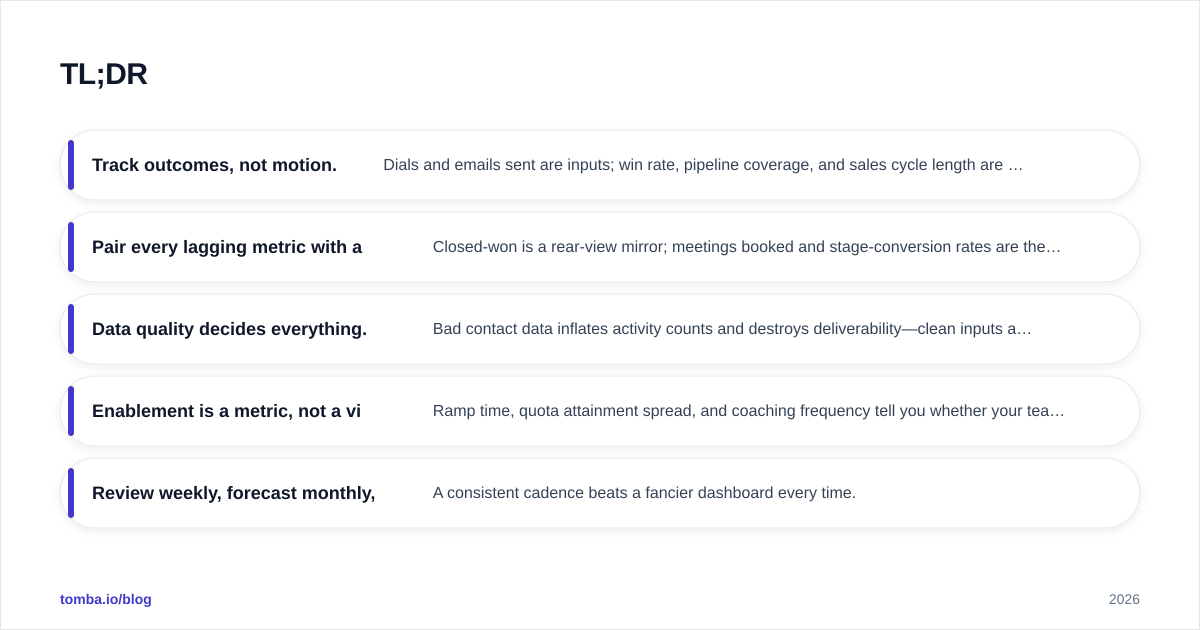Click the purple accent bar beside 'Enablement'
Screen dimensions: 1200x630
tap(71, 411)
